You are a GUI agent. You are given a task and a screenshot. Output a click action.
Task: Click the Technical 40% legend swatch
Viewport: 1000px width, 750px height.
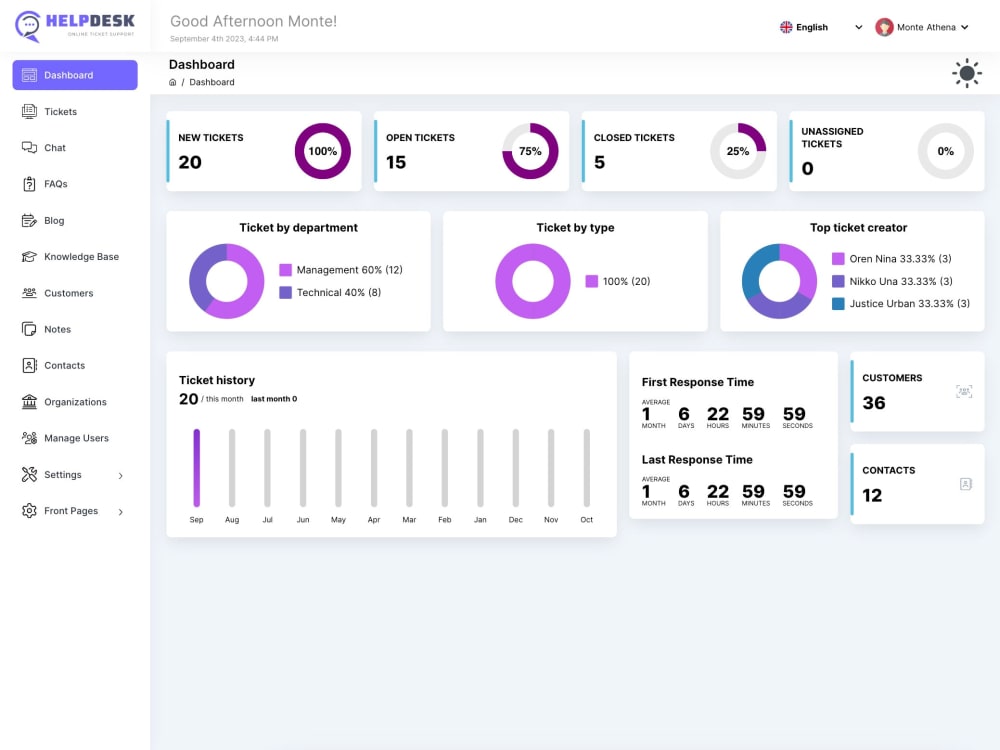(x=286, y=293)
